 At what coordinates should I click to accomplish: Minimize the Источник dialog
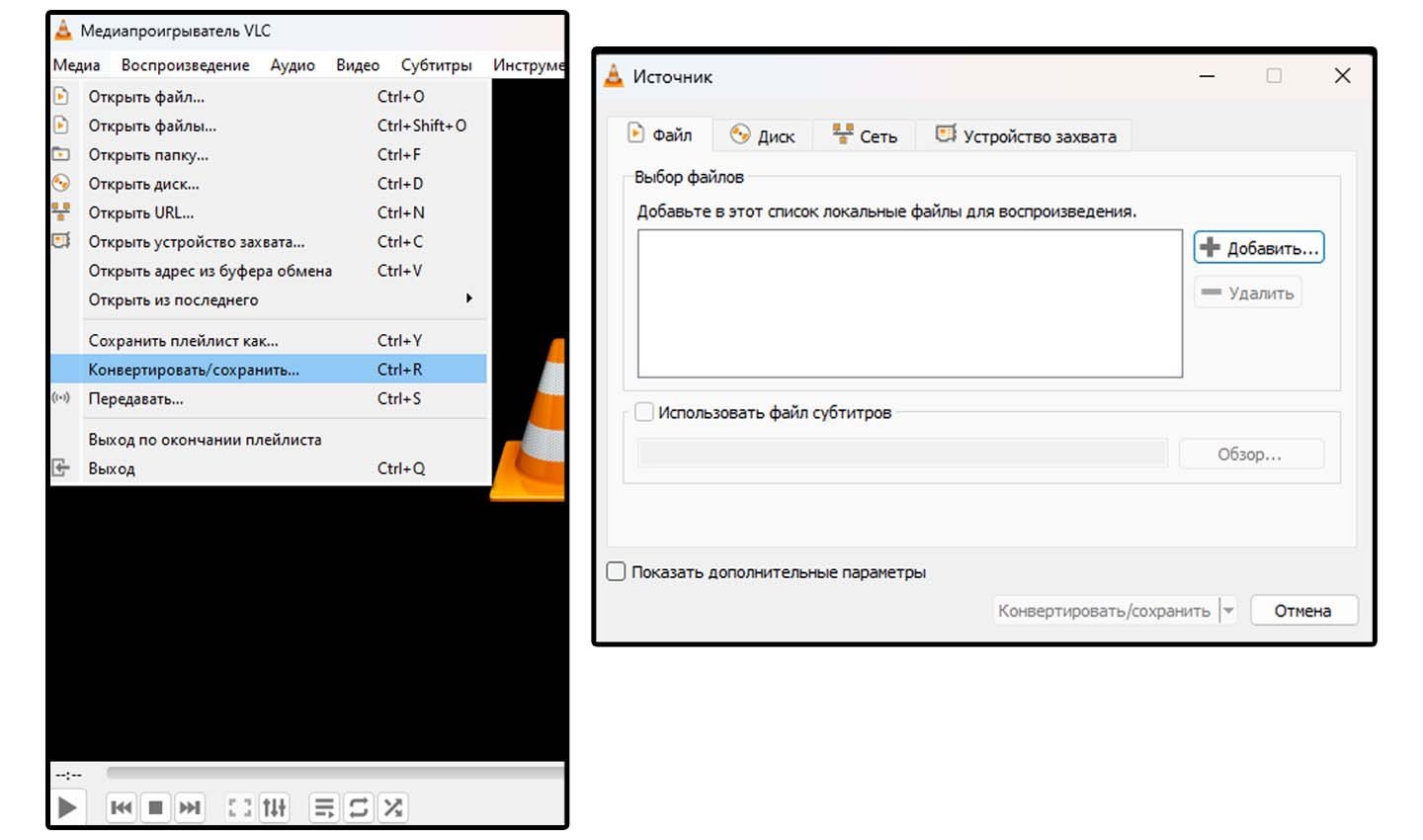coord(1207,76)
